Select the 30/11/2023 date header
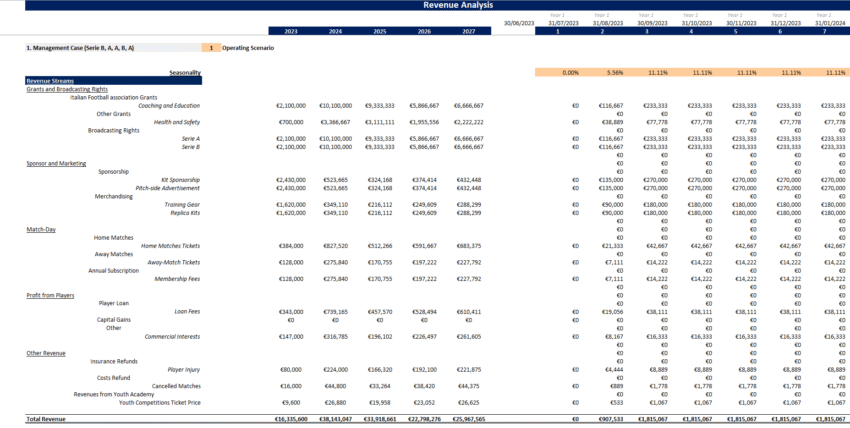The height and width of the screenshot is (428, 850). pos(741,23)
